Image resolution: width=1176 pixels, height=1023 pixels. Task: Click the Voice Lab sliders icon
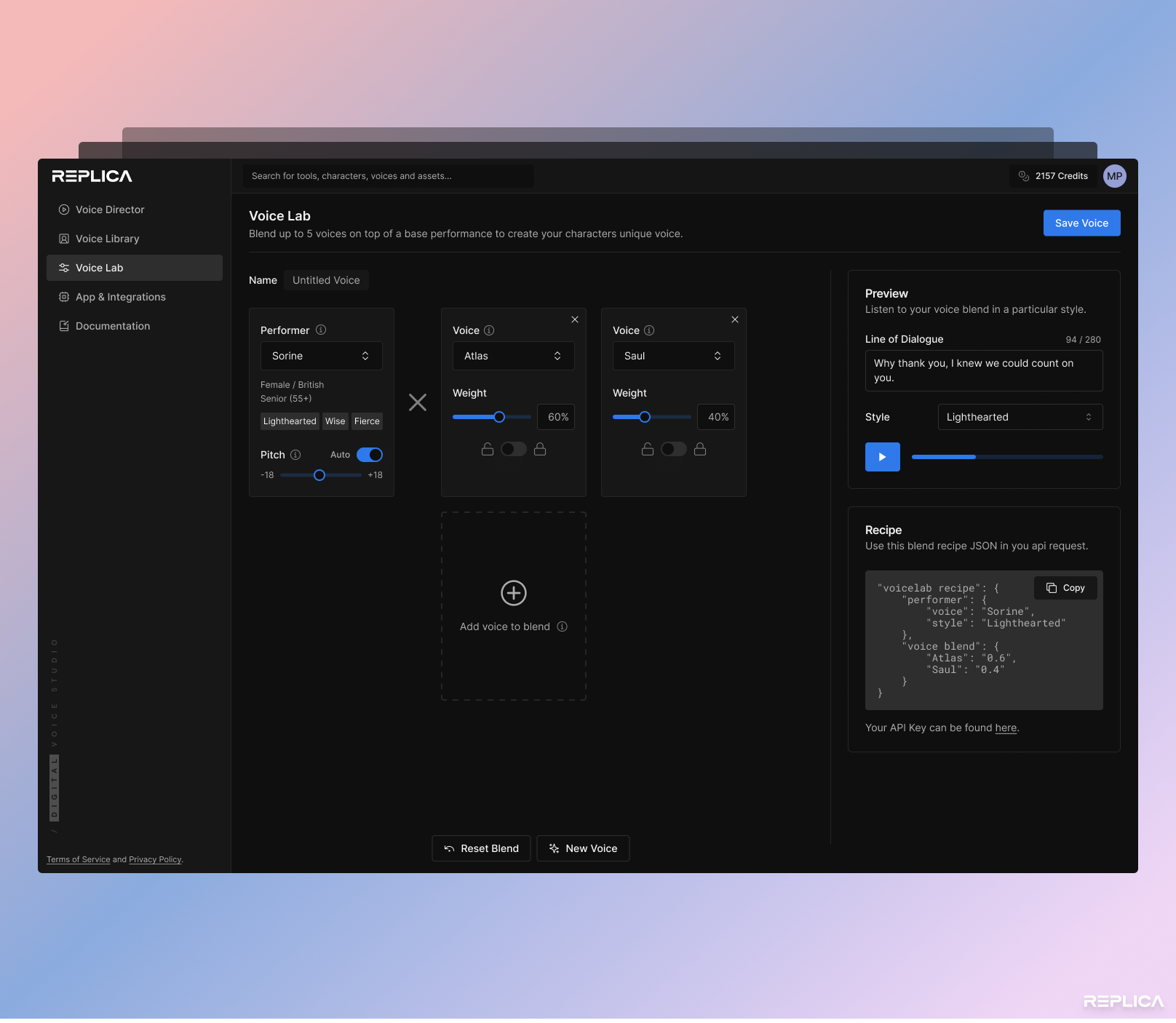pyautogui.click(x=64, y=268)
